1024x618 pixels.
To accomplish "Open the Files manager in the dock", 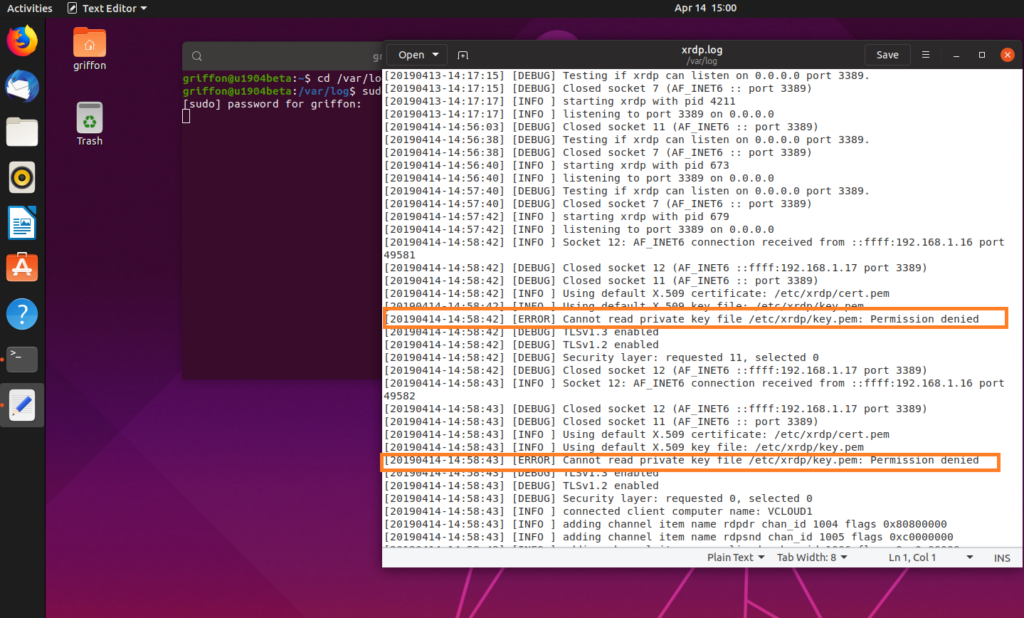I will (x=22, y=132).
